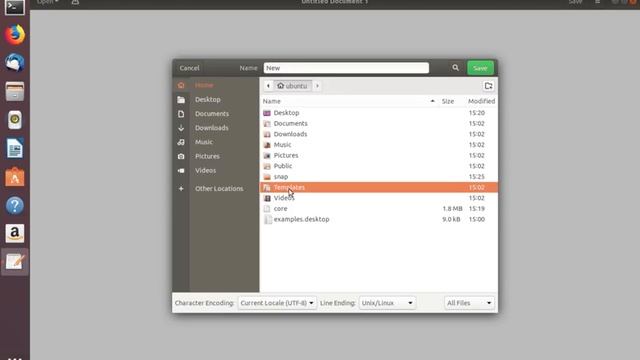Viewport: 640px width, 360px height.
Task: Launch Rhythmbox from the dock
Action: point(15,120)
